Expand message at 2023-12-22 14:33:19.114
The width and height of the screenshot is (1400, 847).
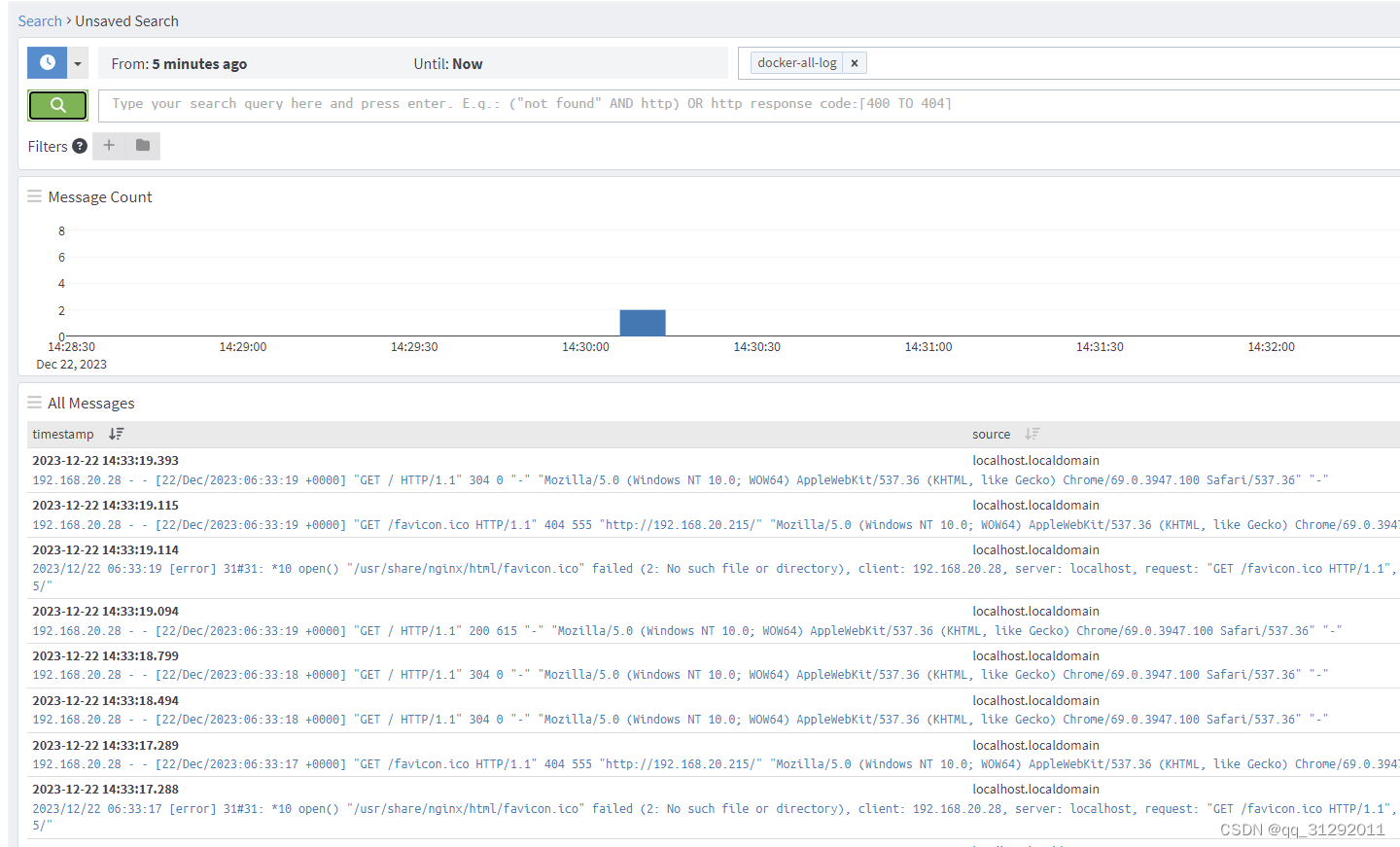pos(106,550)
